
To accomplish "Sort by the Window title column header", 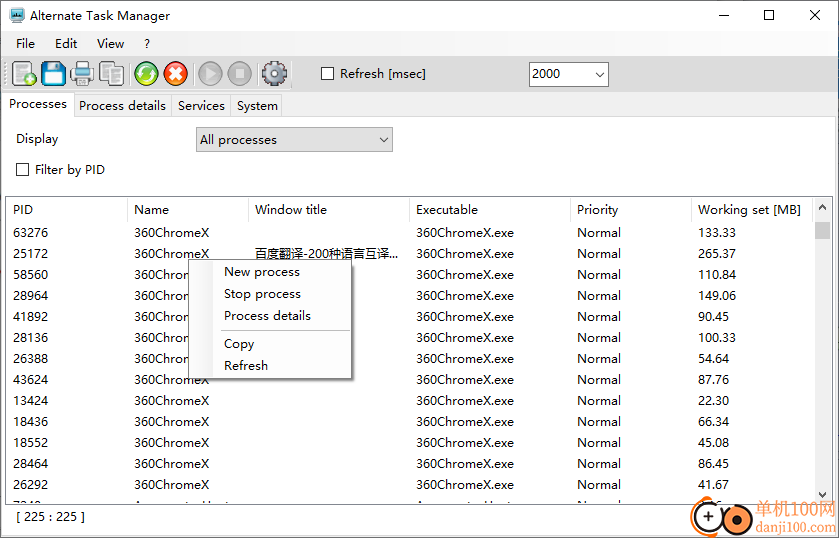I will tap(329, 210).
